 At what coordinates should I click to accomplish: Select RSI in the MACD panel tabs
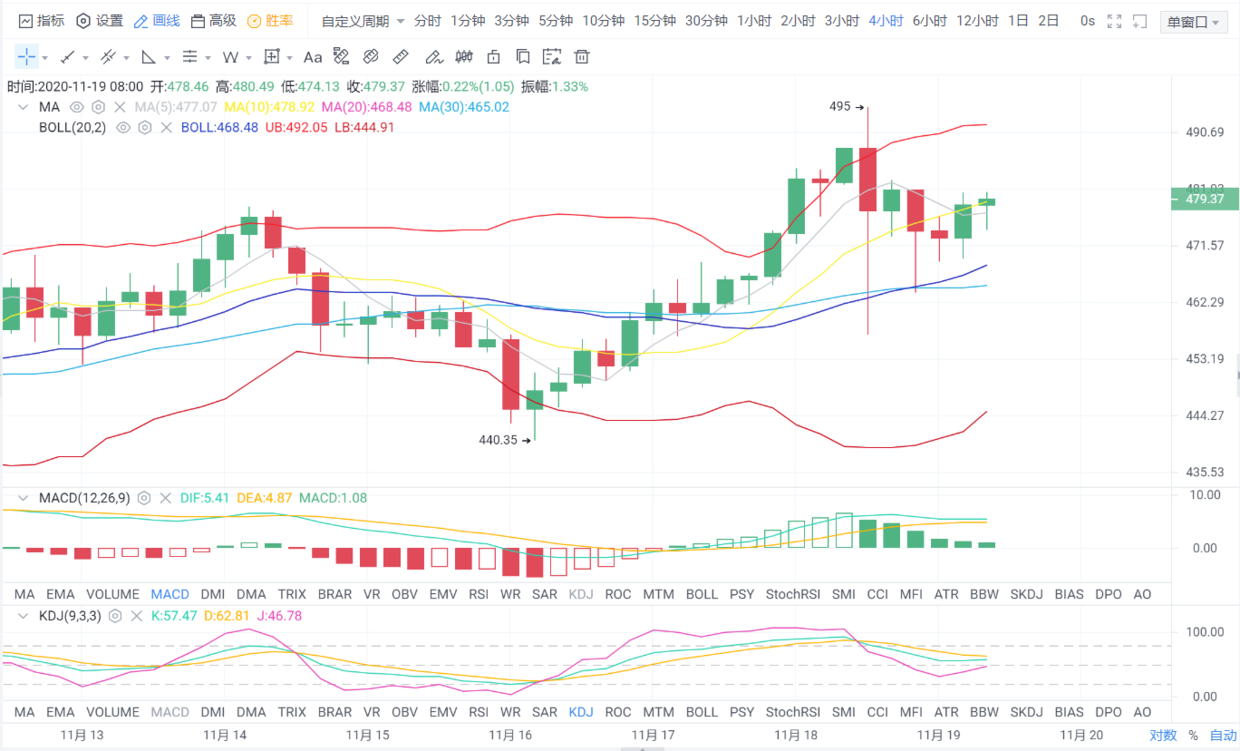(479, 594)
